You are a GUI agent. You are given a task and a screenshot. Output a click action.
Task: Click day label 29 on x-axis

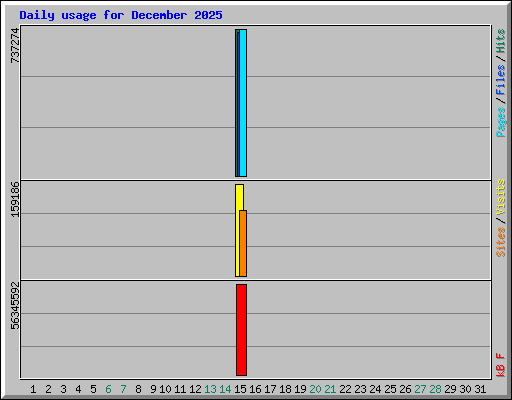click(450, 389)
